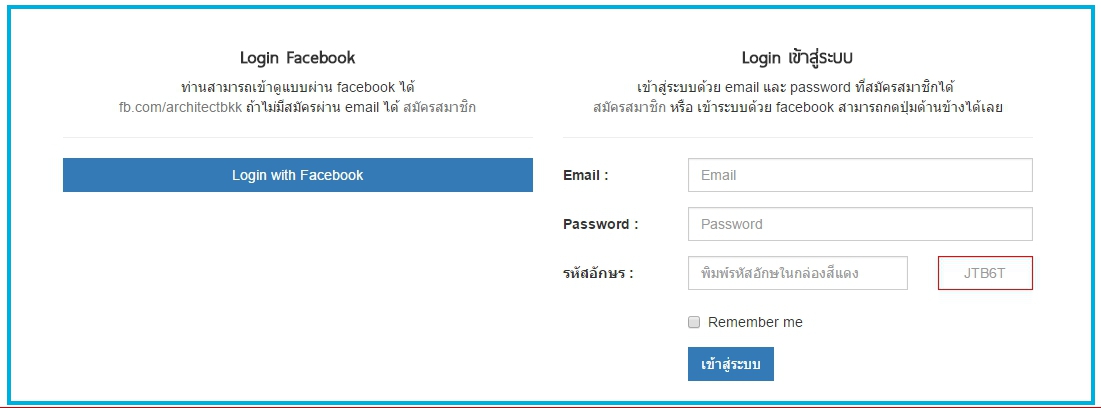This screenshot has width=1101, height=408.
Task: Click the เข้าสู่ระบบด้วย email และ password description line
Action: coord(797,87)
